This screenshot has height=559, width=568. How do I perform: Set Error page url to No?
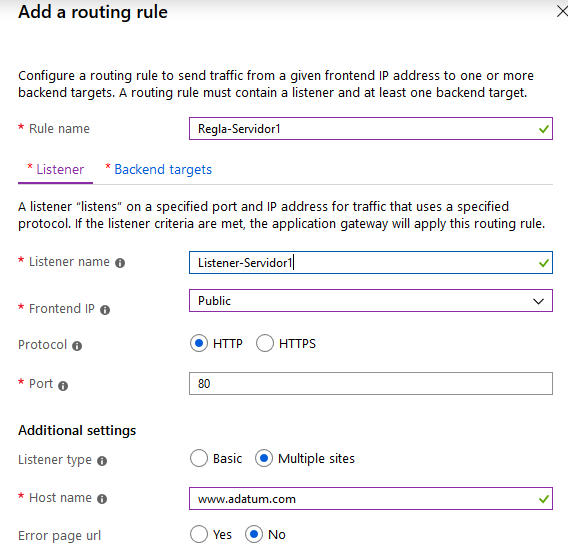coord(254,534)
